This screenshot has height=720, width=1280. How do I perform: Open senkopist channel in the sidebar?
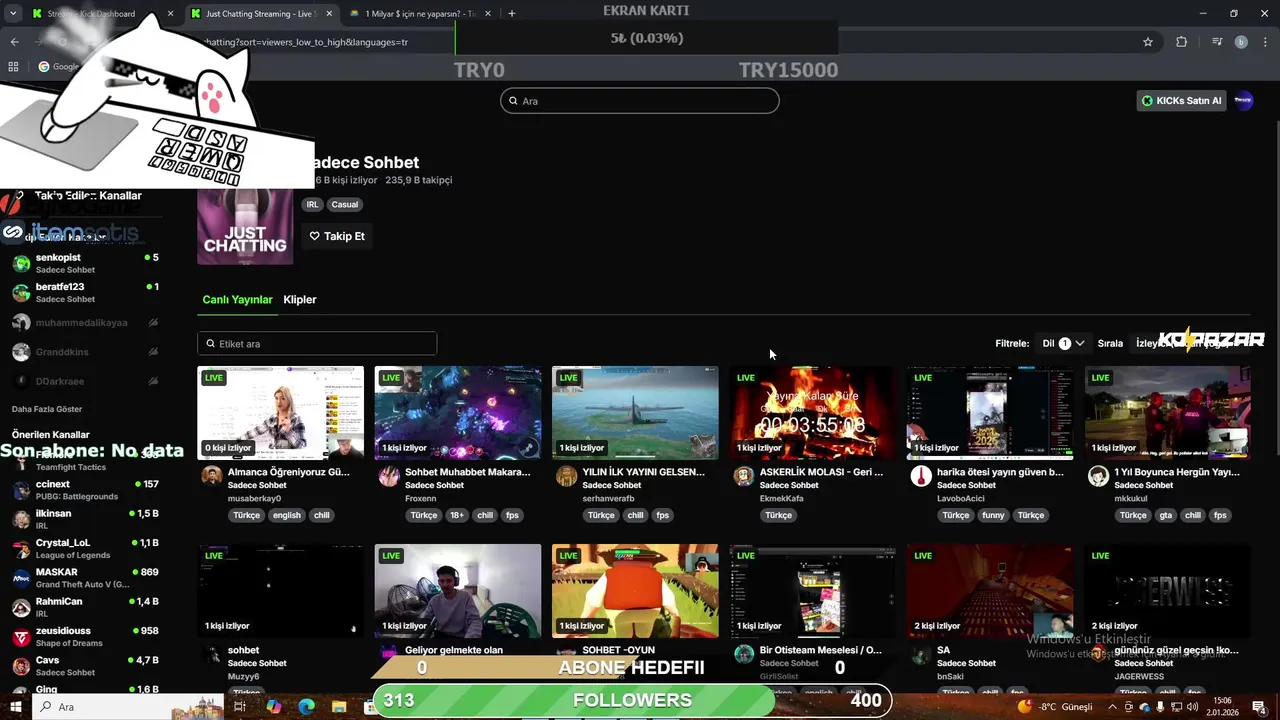pyautogui.click(x=86, y=263)
